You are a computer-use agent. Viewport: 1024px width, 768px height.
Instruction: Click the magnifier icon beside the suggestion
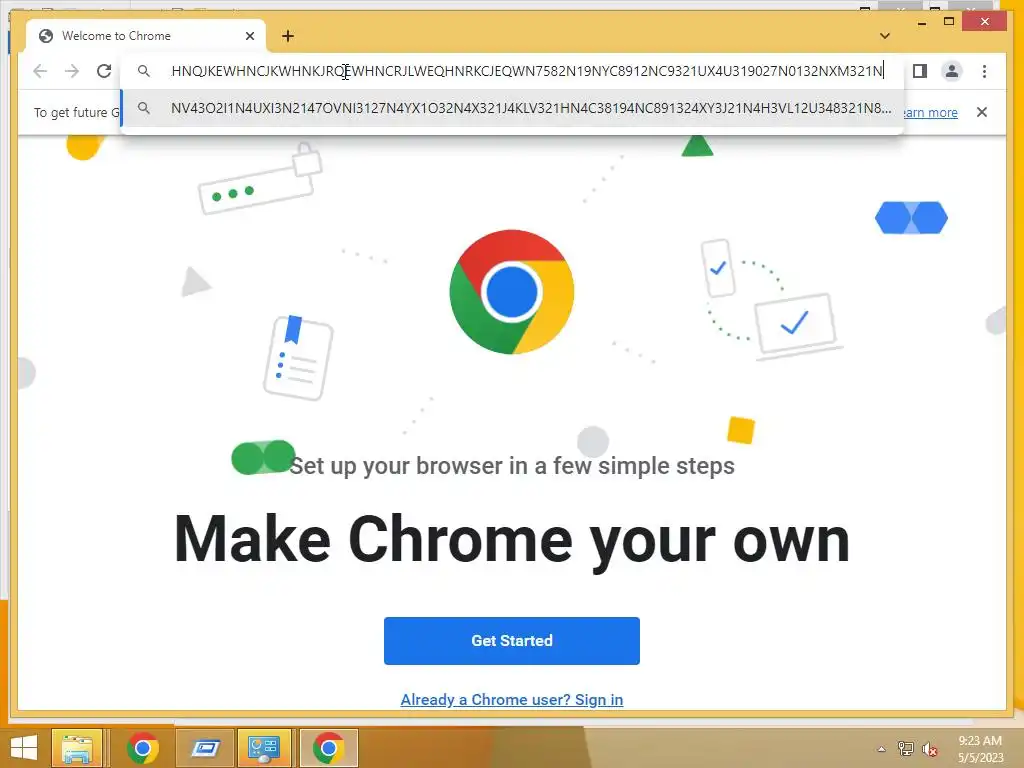[x=144, y=108]
